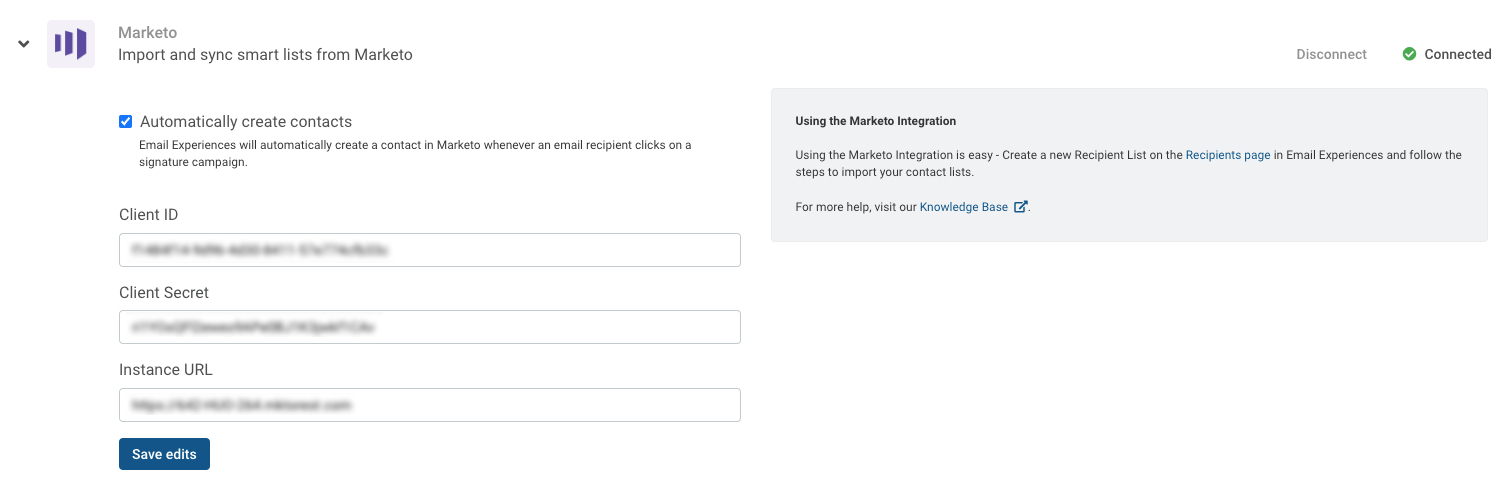Focus the Client Secret input field
Image resolution: width=1508 pixels, height=485 pixels.
430,327
